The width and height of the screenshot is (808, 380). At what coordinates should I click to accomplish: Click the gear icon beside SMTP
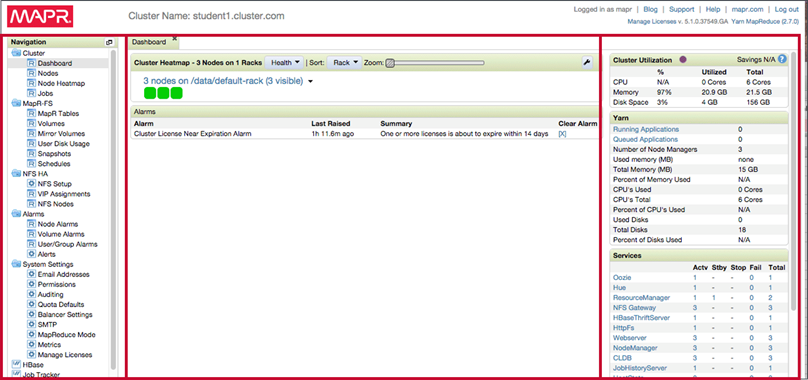(31, 324)
